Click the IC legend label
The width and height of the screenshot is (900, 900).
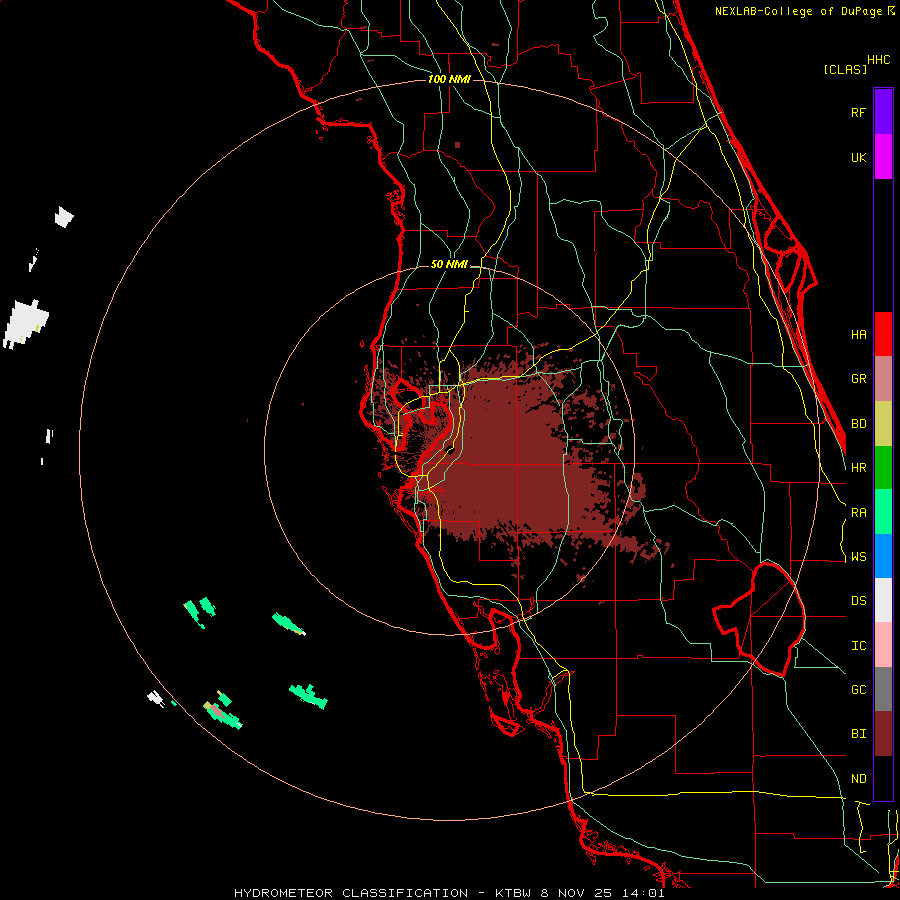tap(858, 646)
